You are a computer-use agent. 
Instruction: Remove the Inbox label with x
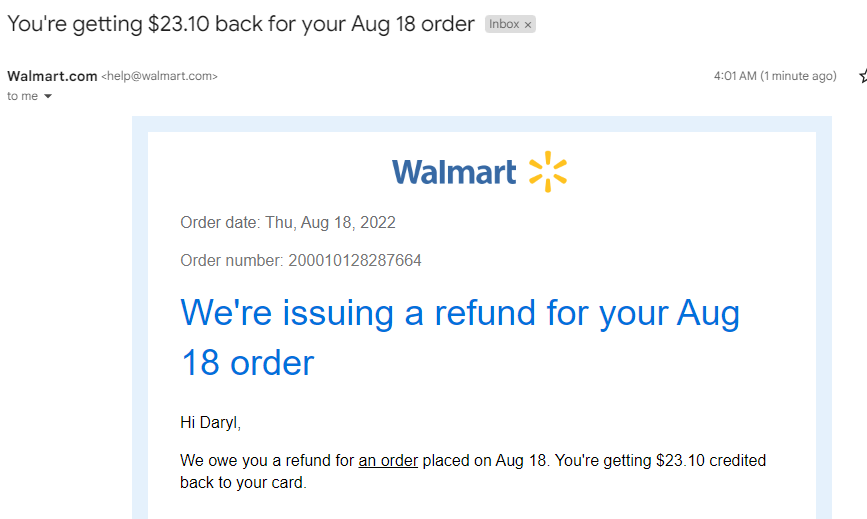click(527, 25)
